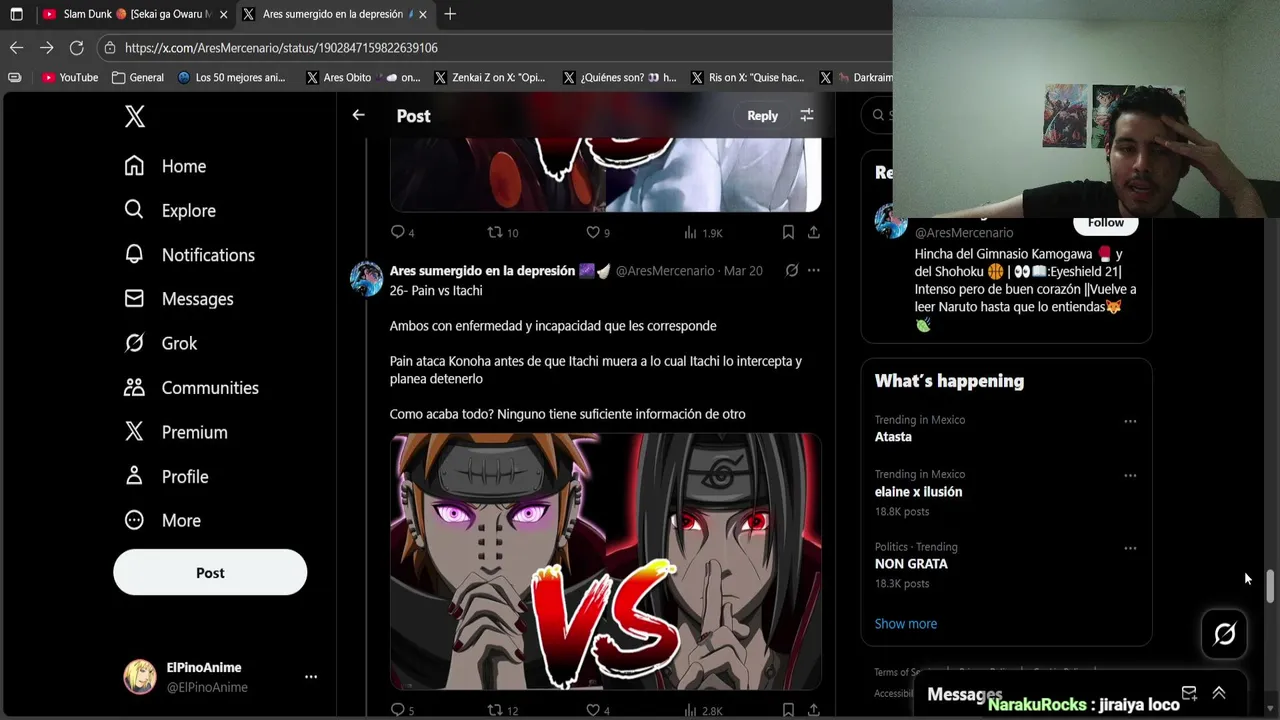This screenshot has width=1280, height=720.
Task: Open more options for NON GRATA trend
Action: (x=1130, y=548)
